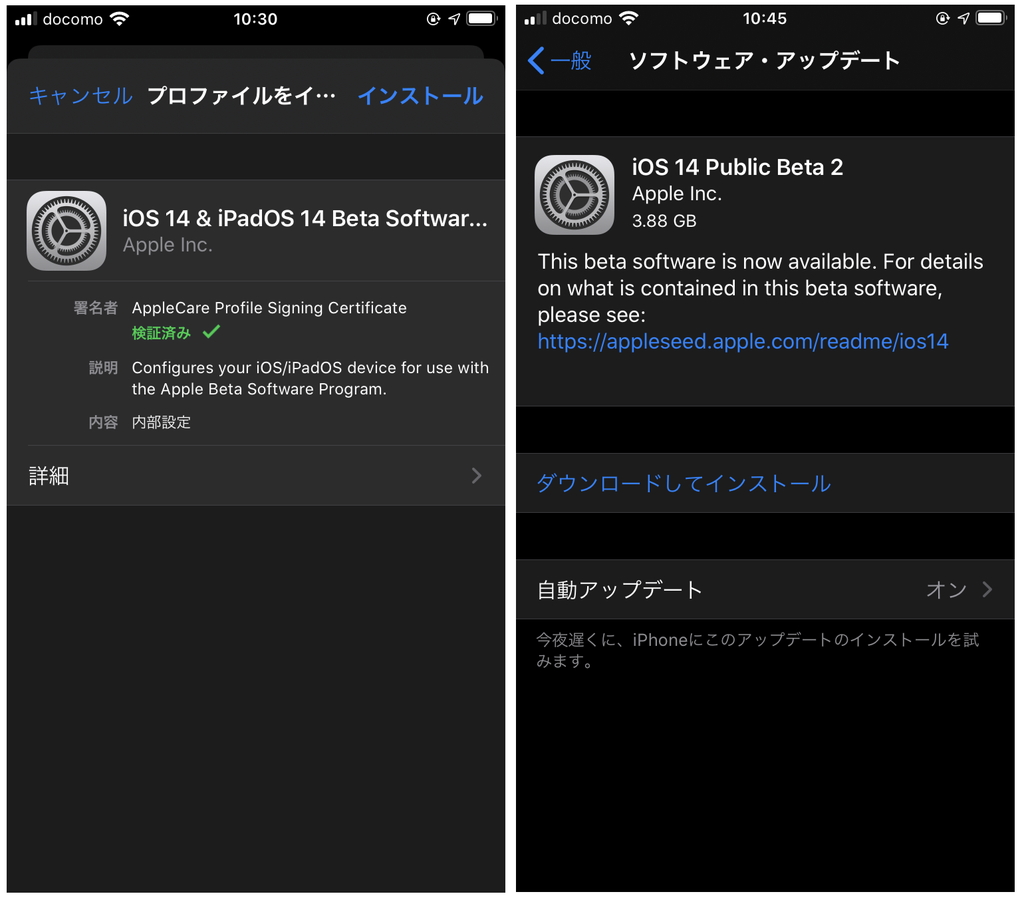Tap the clock showing 10:45 in status bar
The height and width of the screenshot is (898, 1024).
(765, 17)
